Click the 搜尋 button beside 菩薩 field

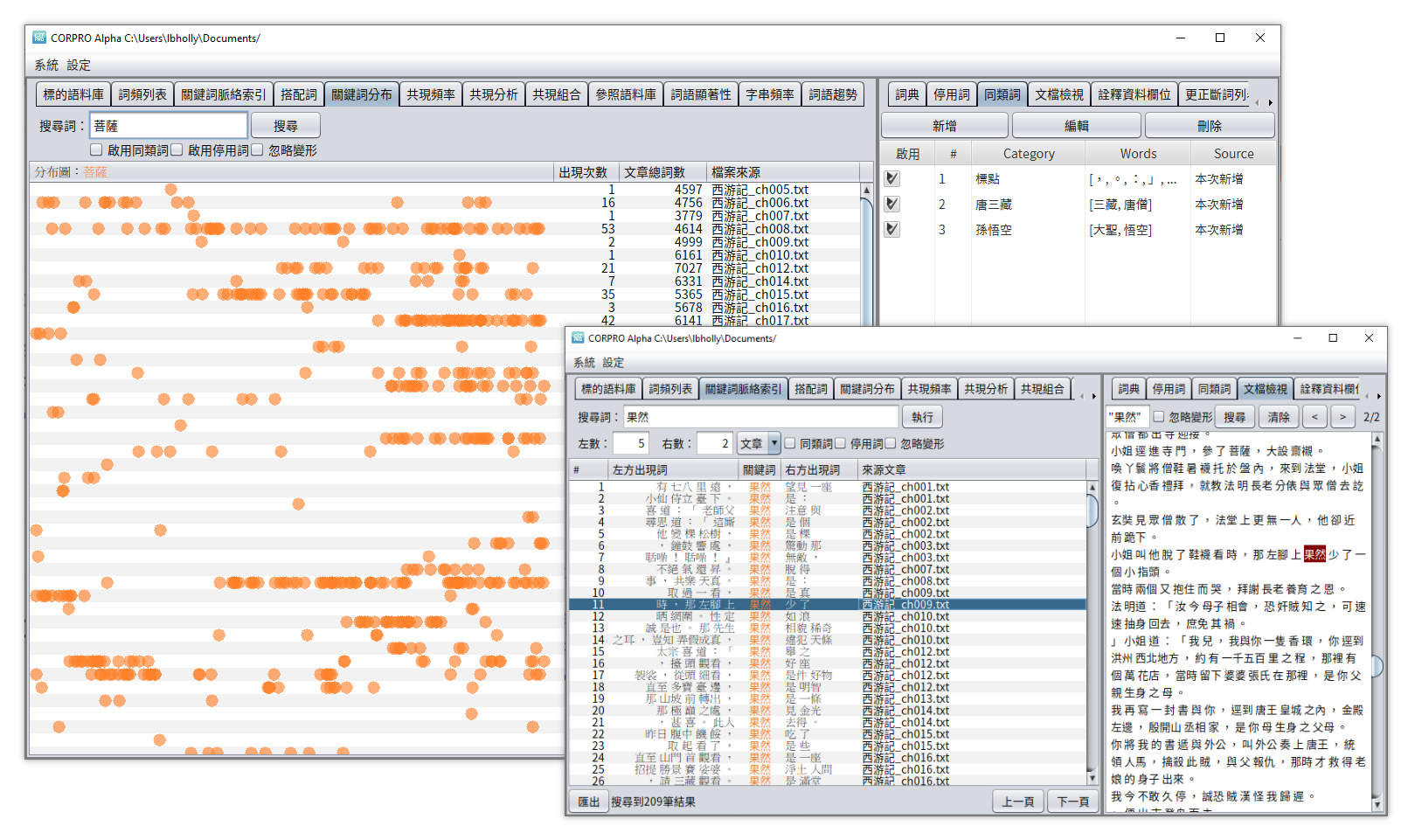[286, 126]
